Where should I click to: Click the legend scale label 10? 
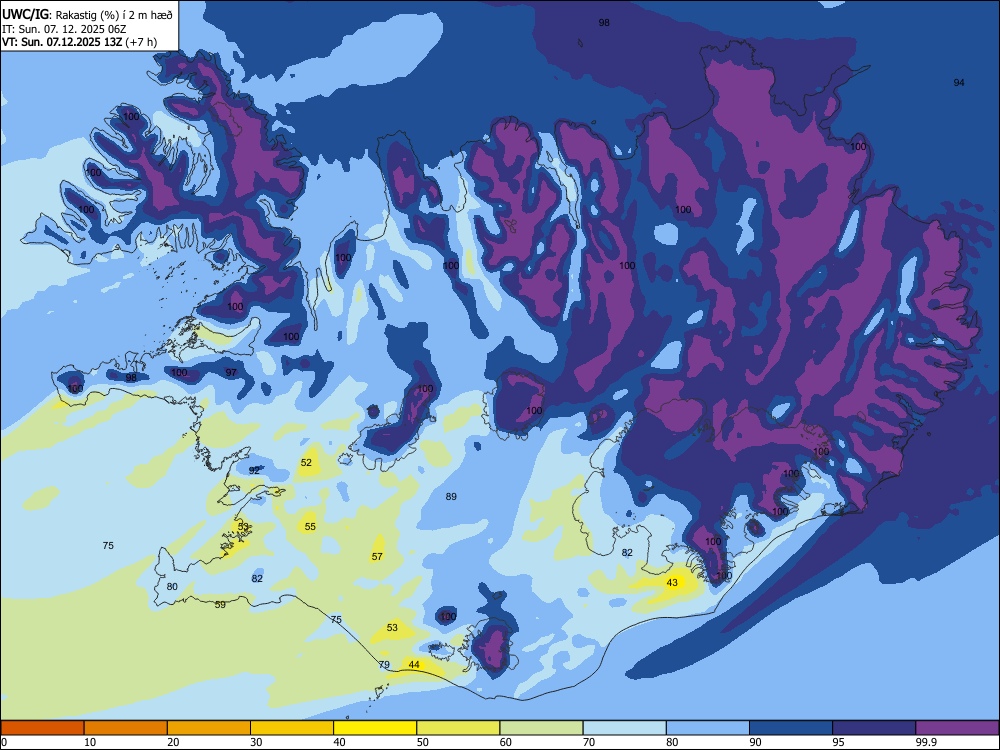[90, 742]
